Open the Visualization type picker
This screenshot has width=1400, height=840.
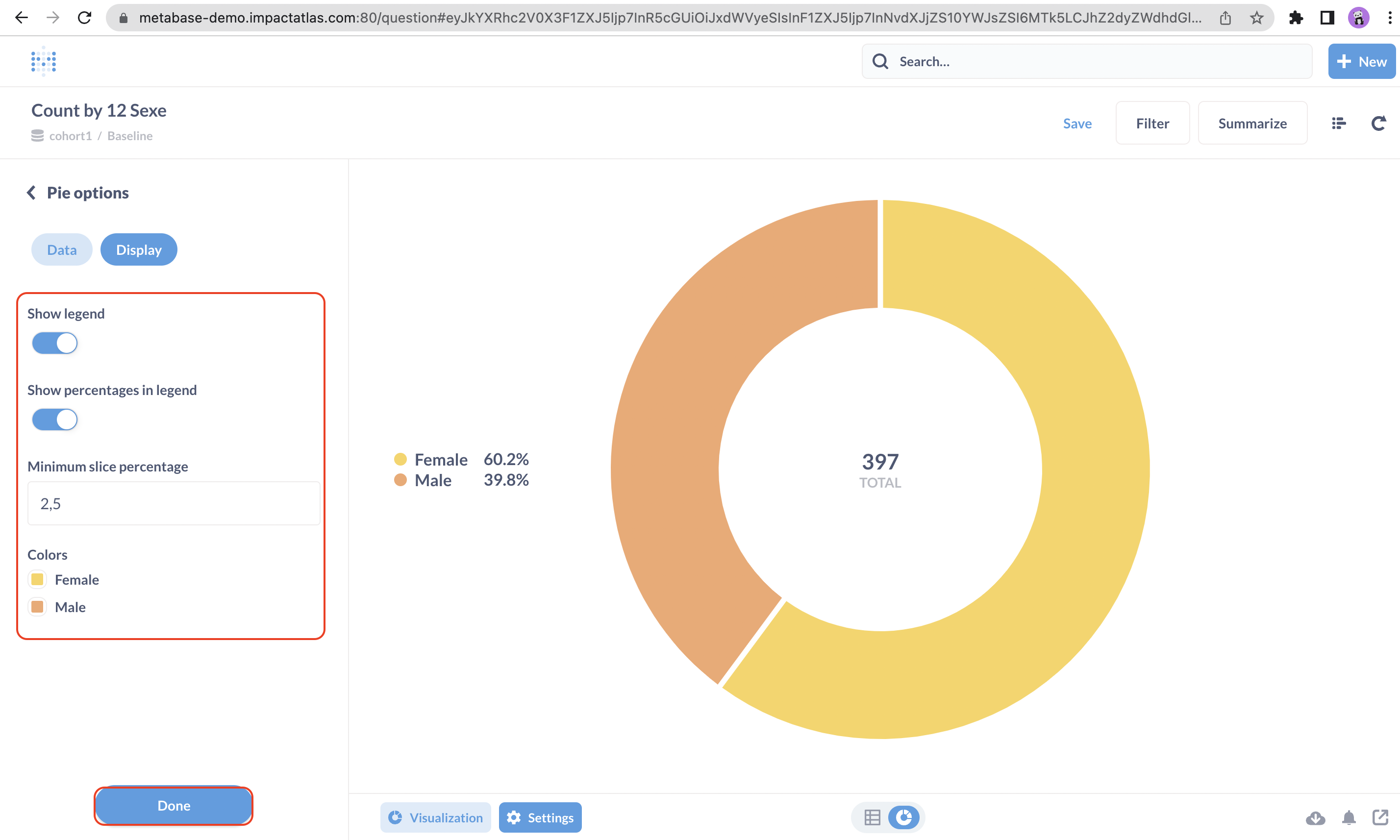[435, 817]
